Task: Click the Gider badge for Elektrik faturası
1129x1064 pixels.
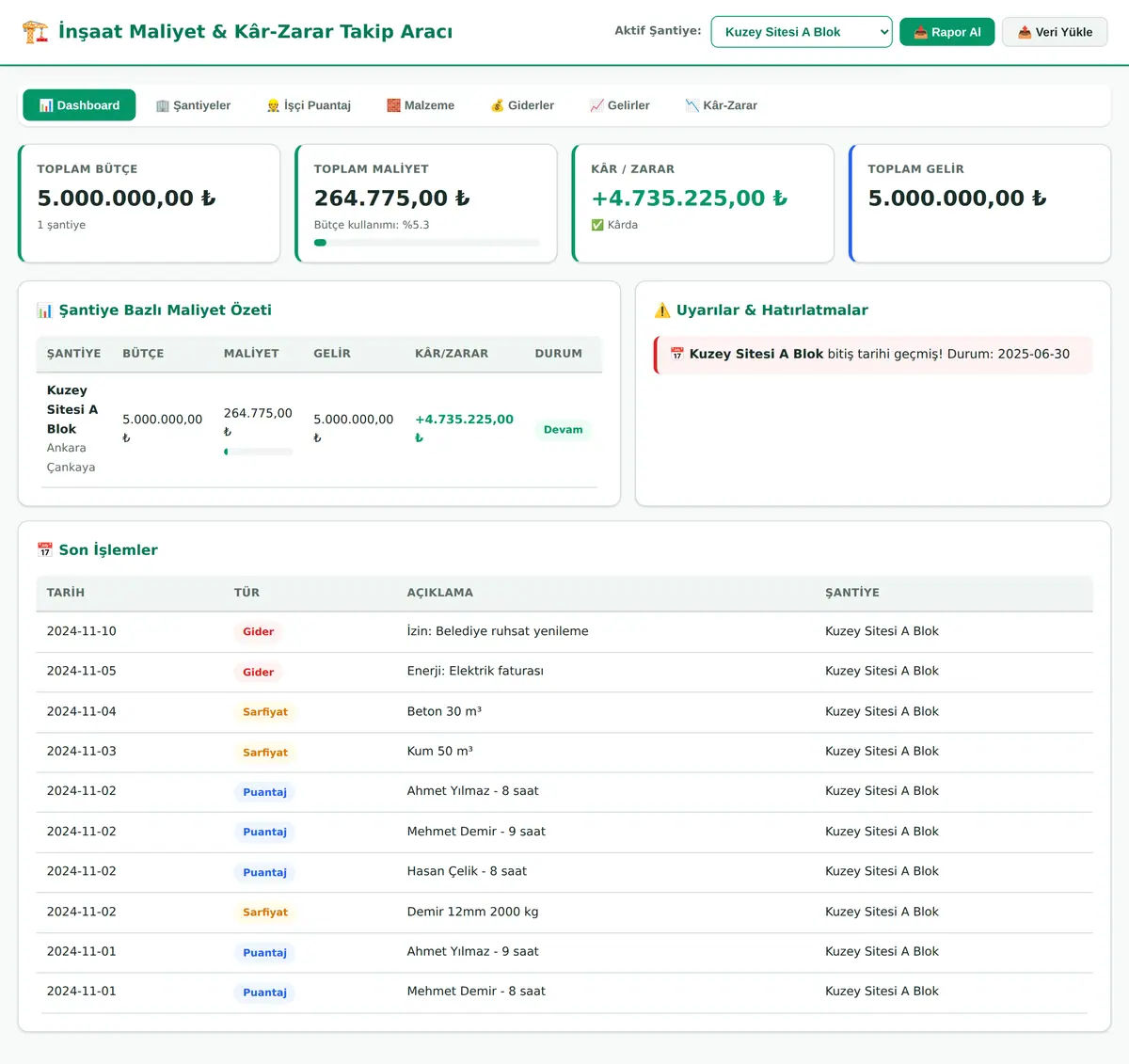Action: click(259, 672)
